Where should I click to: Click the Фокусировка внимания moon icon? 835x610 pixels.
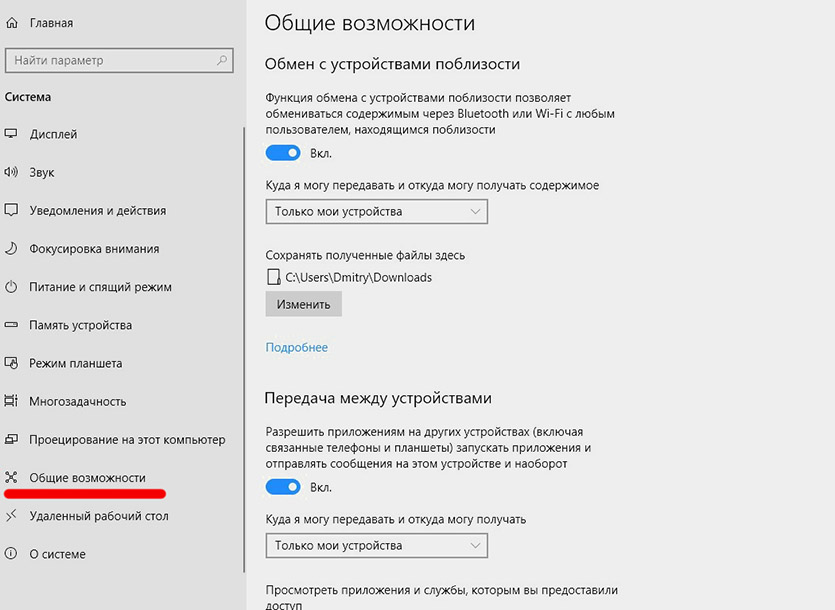coord(12,249)
